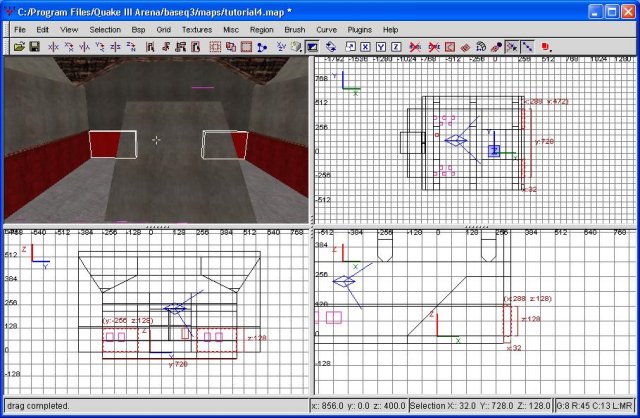Open the Help menu
The width and height of the screenshot is (640, 418).
[x=390, y=30]
